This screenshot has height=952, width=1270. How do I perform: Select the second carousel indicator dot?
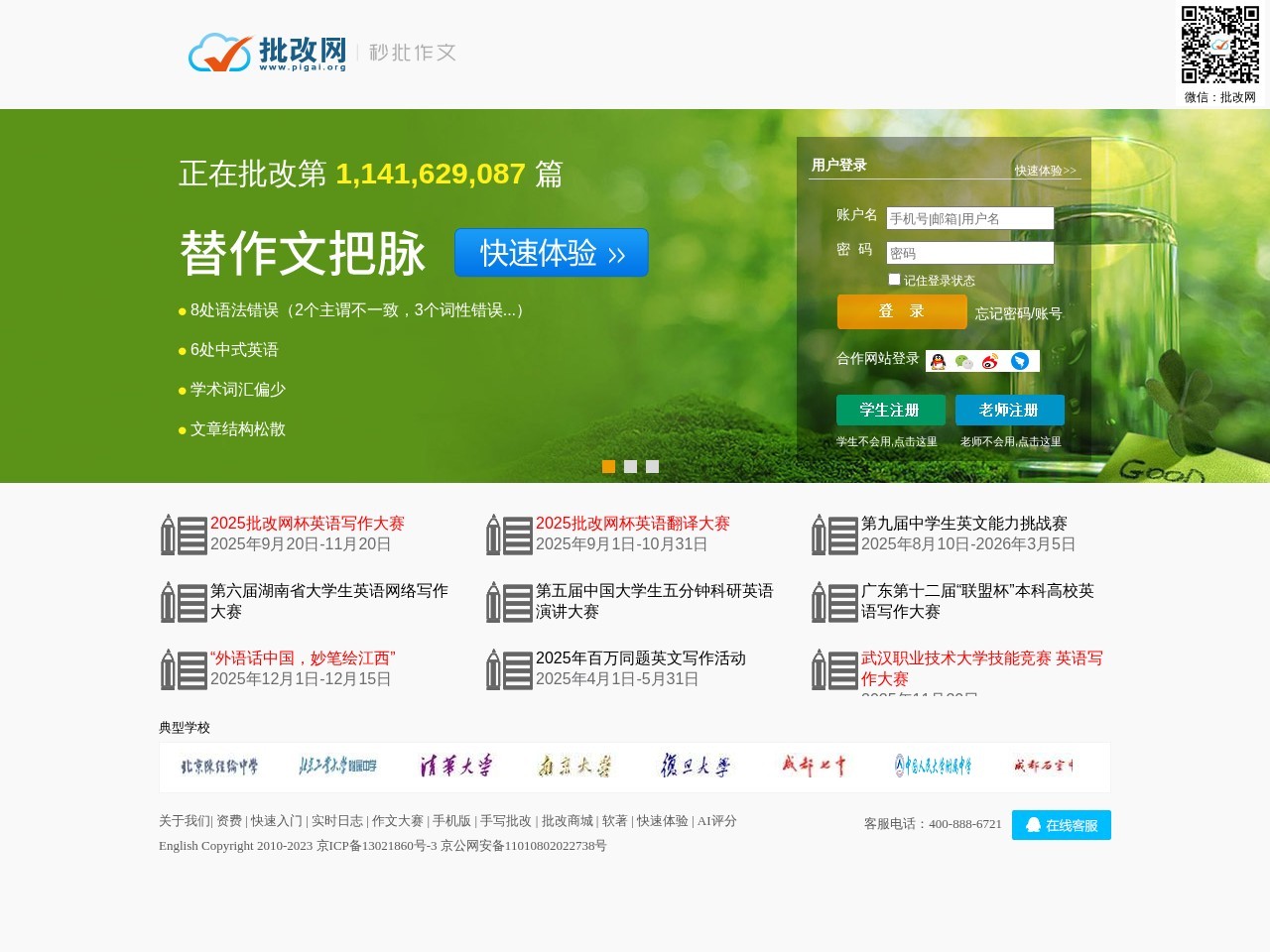[x=631, y=466]
